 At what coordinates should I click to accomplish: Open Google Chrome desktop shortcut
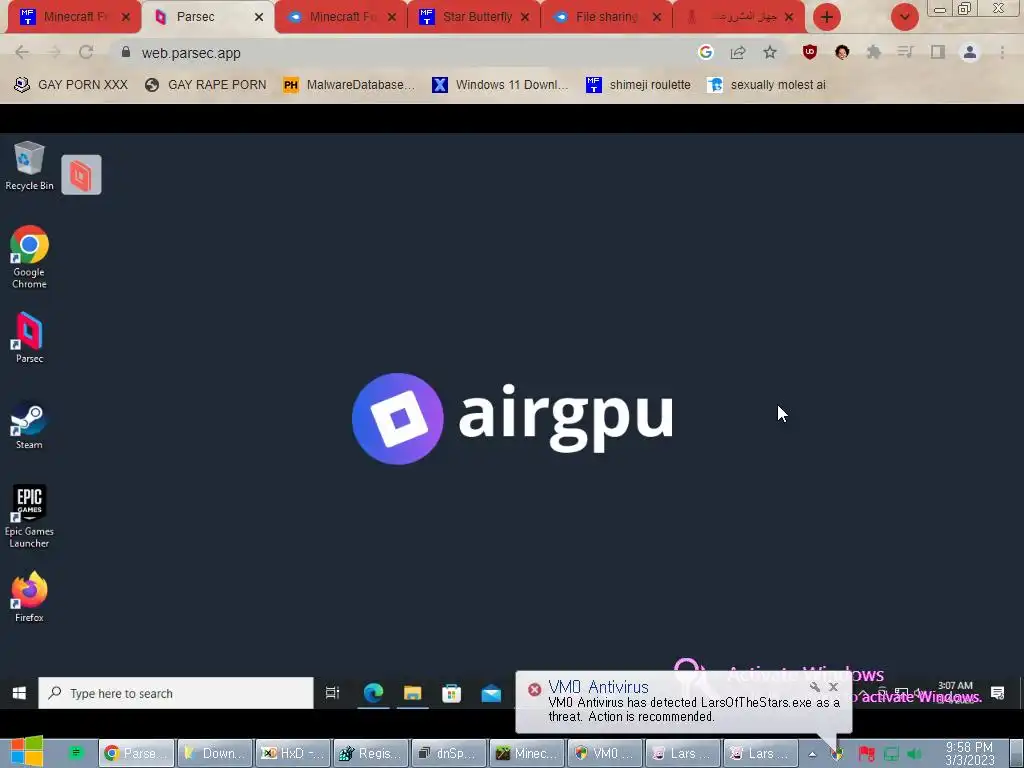pos(29,257)
